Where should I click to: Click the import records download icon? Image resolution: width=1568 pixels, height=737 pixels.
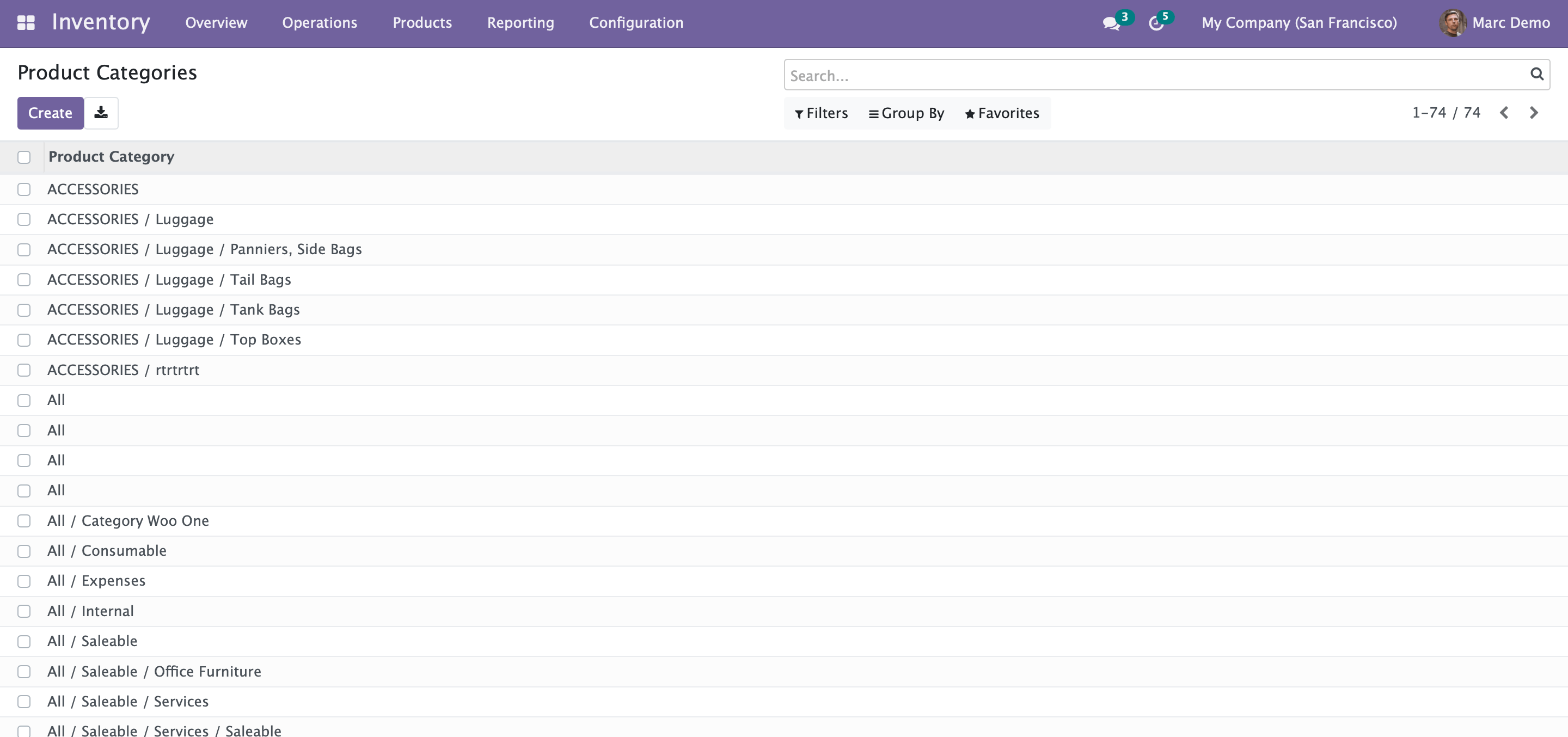click(x=101, y=113)
